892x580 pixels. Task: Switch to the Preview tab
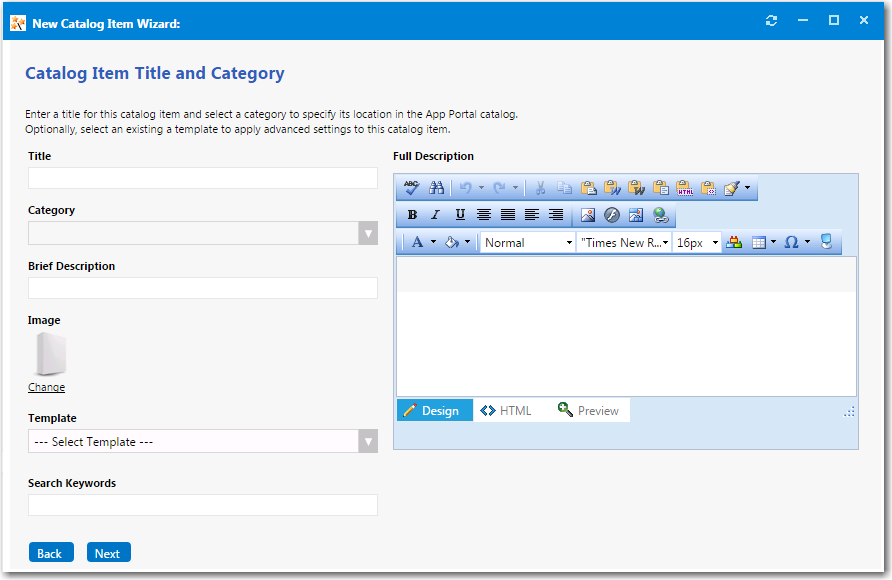588,410
